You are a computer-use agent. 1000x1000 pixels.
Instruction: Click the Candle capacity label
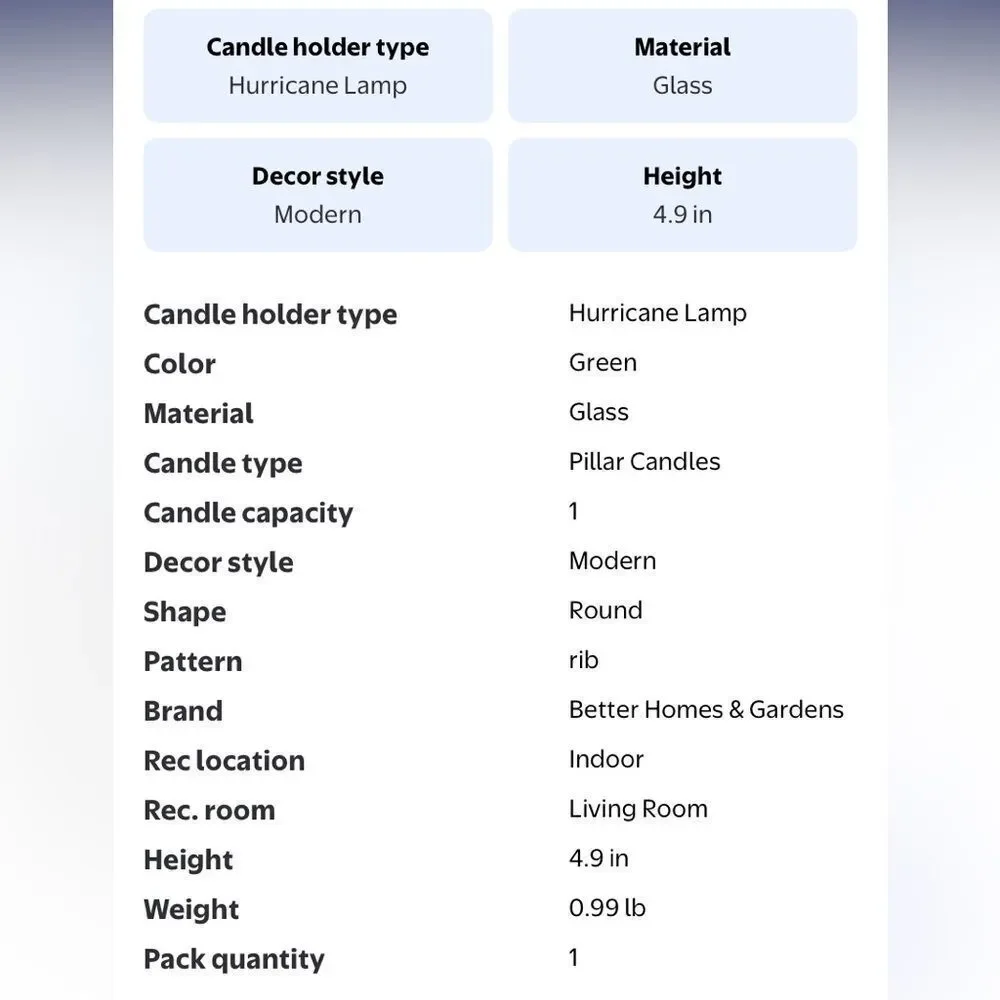(248, 513)
